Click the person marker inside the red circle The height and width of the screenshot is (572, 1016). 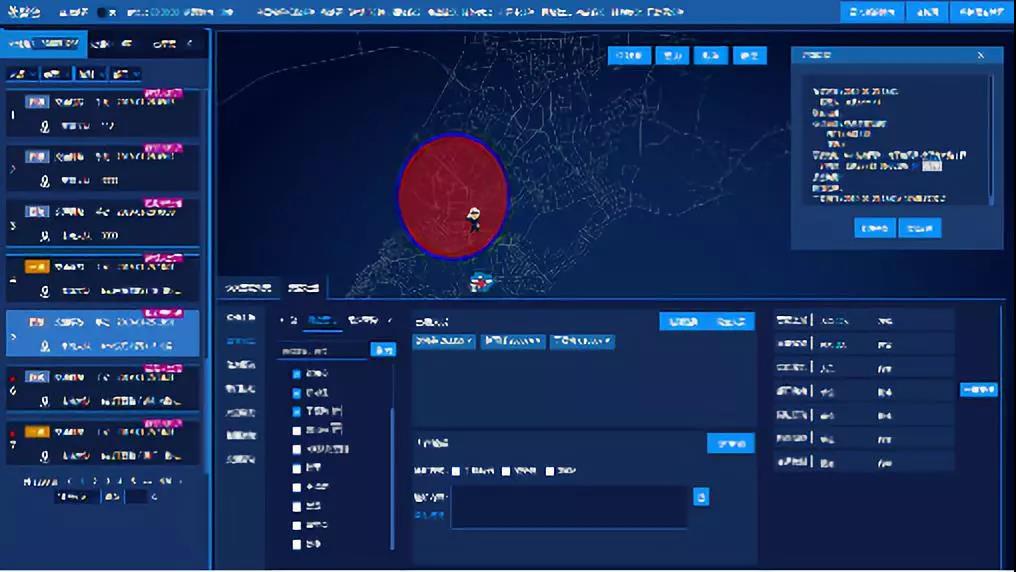point(474,219)
